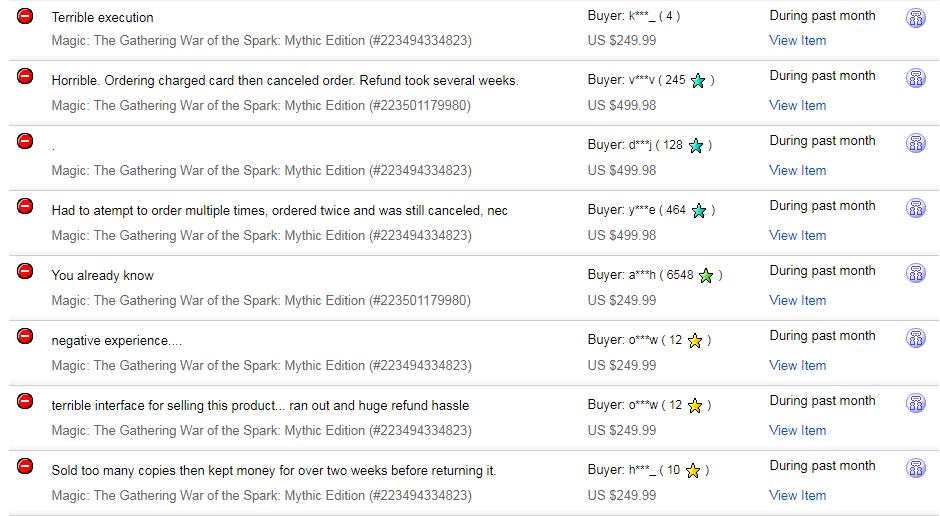The width and height of the screenshot is (940, 516).
Task: Open View Item in the h***_ row
Action: click(x=797, y=495)
